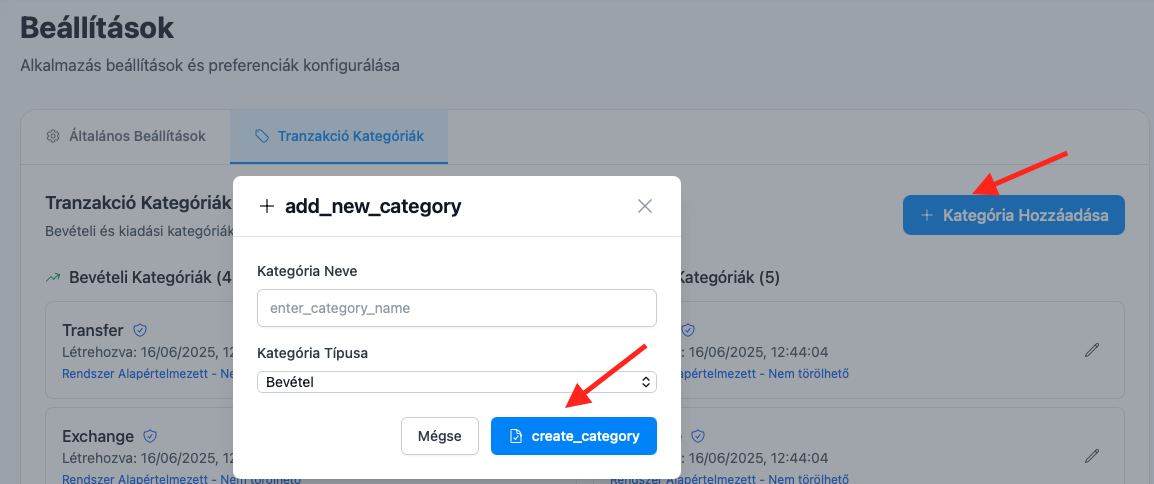Click the gear icon on Általános Beállítások tab
The image size is (1154, 484).
point(54,136)
